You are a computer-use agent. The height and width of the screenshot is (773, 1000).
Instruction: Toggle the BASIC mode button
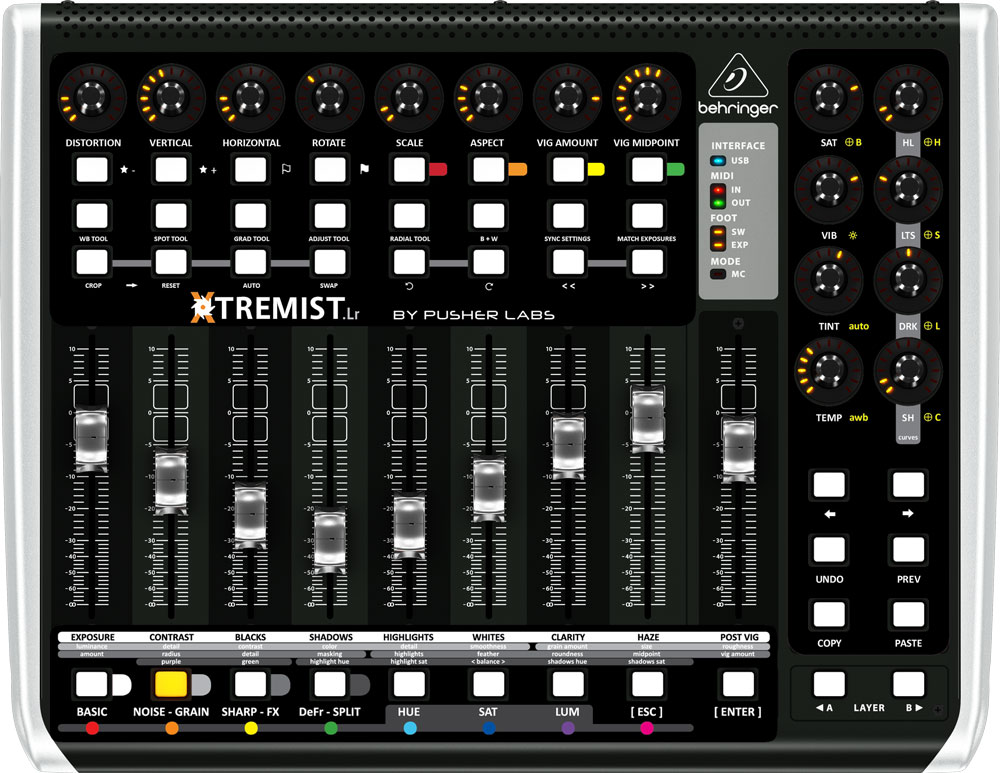tap(92, 684)
